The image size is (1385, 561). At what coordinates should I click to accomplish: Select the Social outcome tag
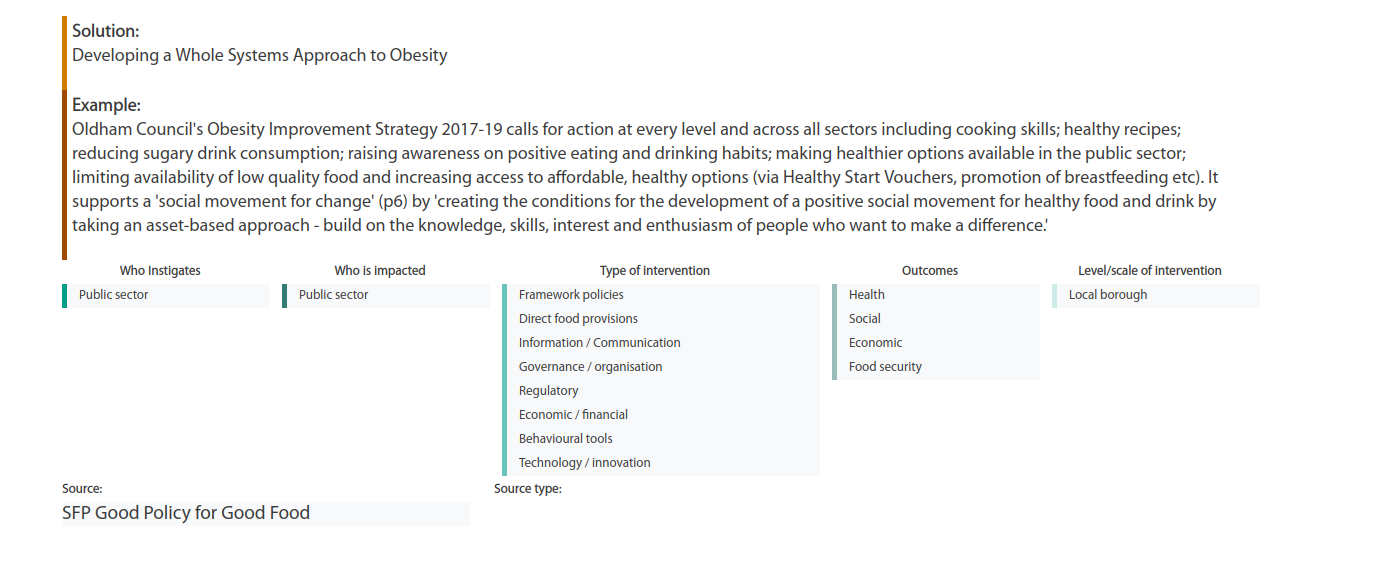936,319
